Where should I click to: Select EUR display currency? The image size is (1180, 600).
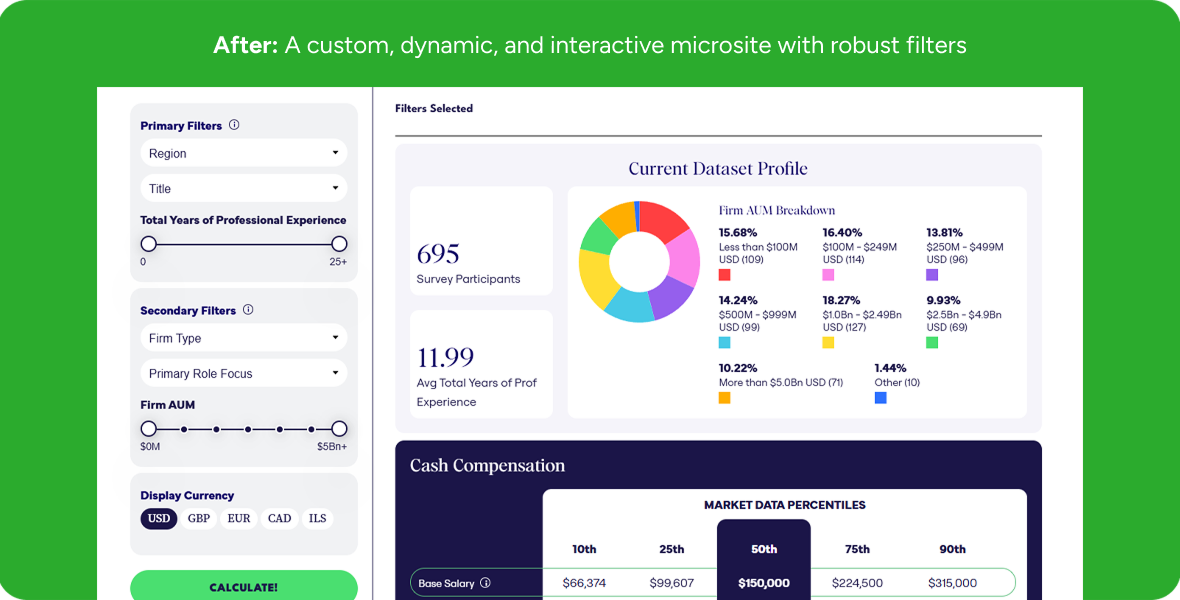point(239,519)
